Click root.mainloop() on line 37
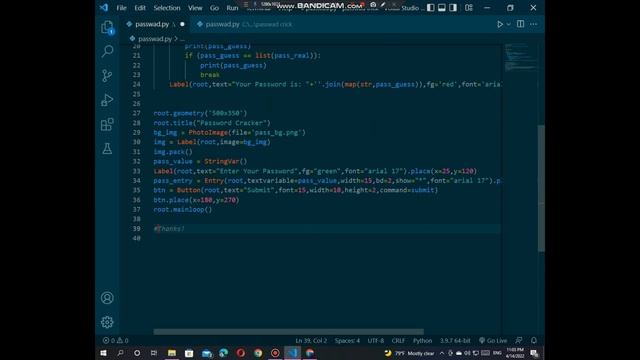Viewport: 640px width, 360px height. point(183,209)
